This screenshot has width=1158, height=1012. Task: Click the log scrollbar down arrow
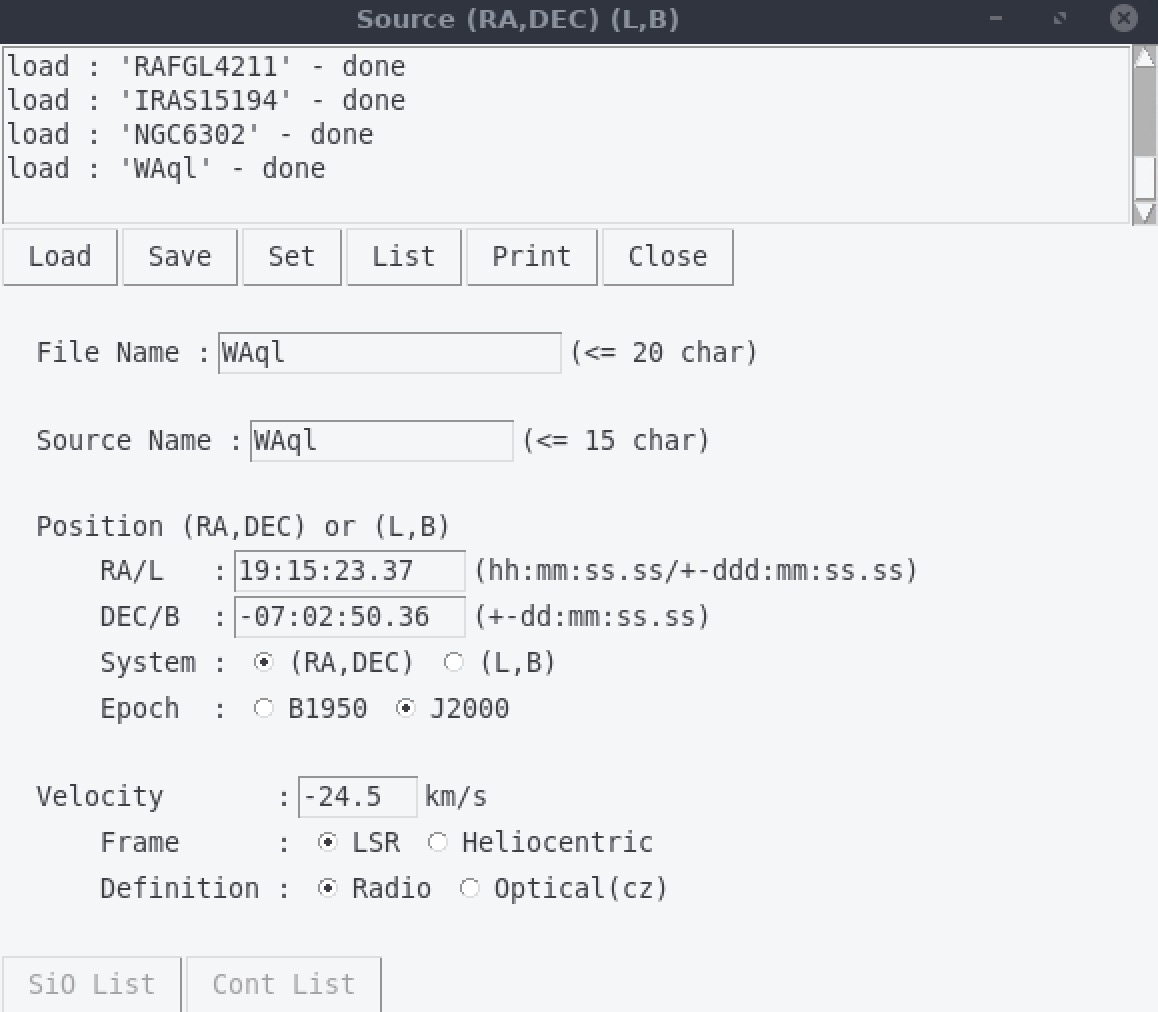tap(1144, 212)
